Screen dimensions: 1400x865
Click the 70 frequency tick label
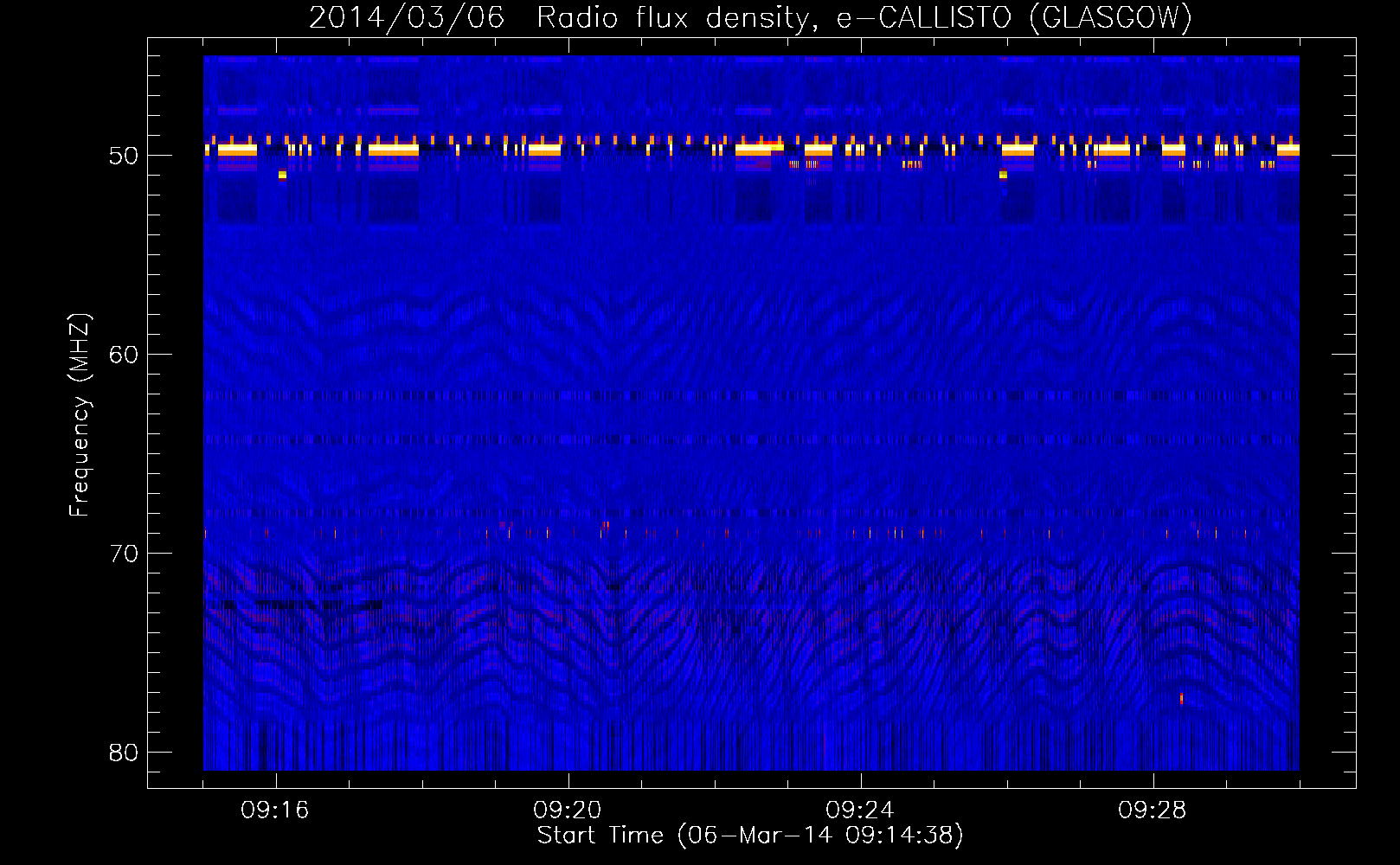point(124,554)
